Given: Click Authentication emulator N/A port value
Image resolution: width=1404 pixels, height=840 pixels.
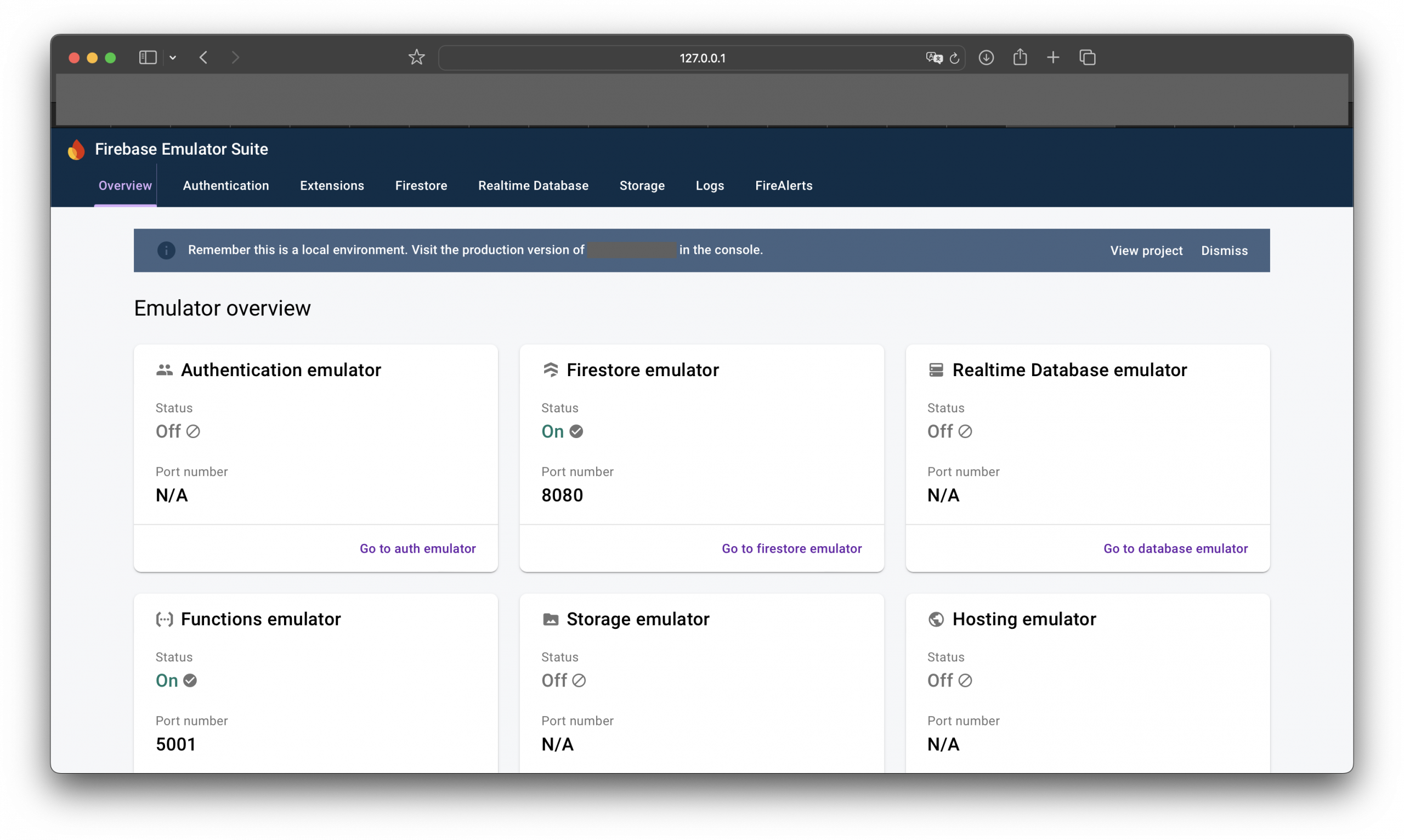Looking at the screenshot, I should (172, 495).
